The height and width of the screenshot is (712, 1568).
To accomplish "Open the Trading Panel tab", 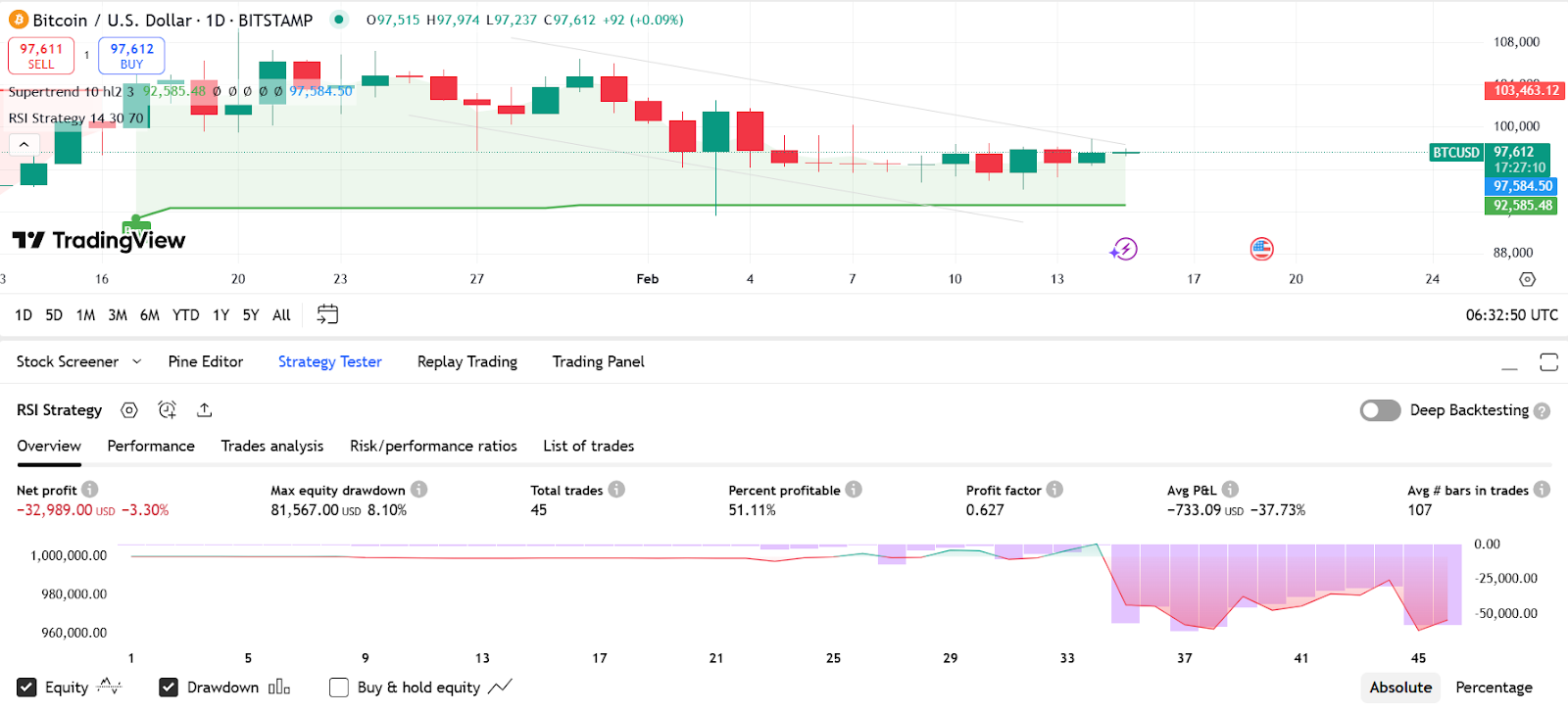I will click(x=599, y=361).
